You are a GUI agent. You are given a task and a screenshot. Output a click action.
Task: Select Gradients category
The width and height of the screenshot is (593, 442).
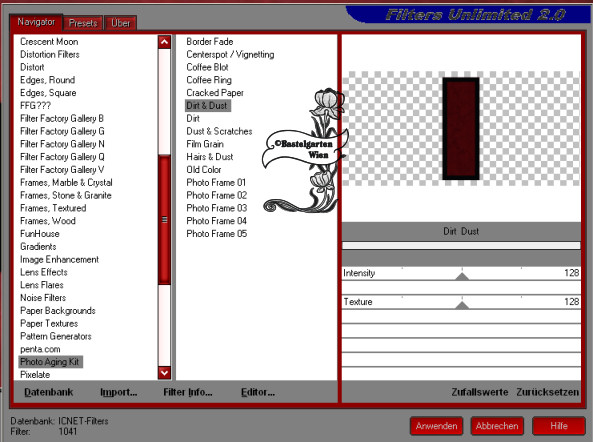coord(38,247)
